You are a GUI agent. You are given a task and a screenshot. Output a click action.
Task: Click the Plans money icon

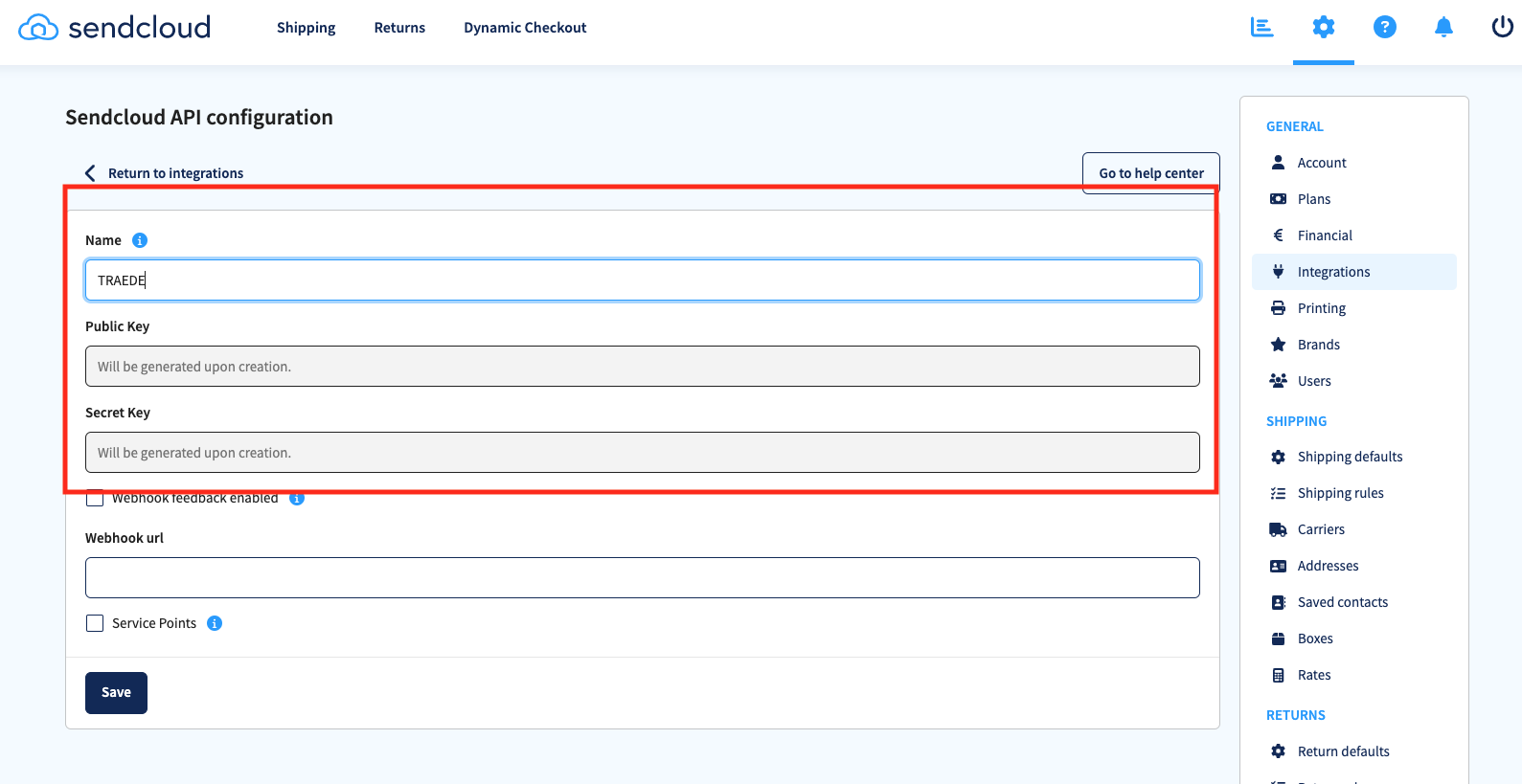pyautogui.click(x=1278, y=199)
